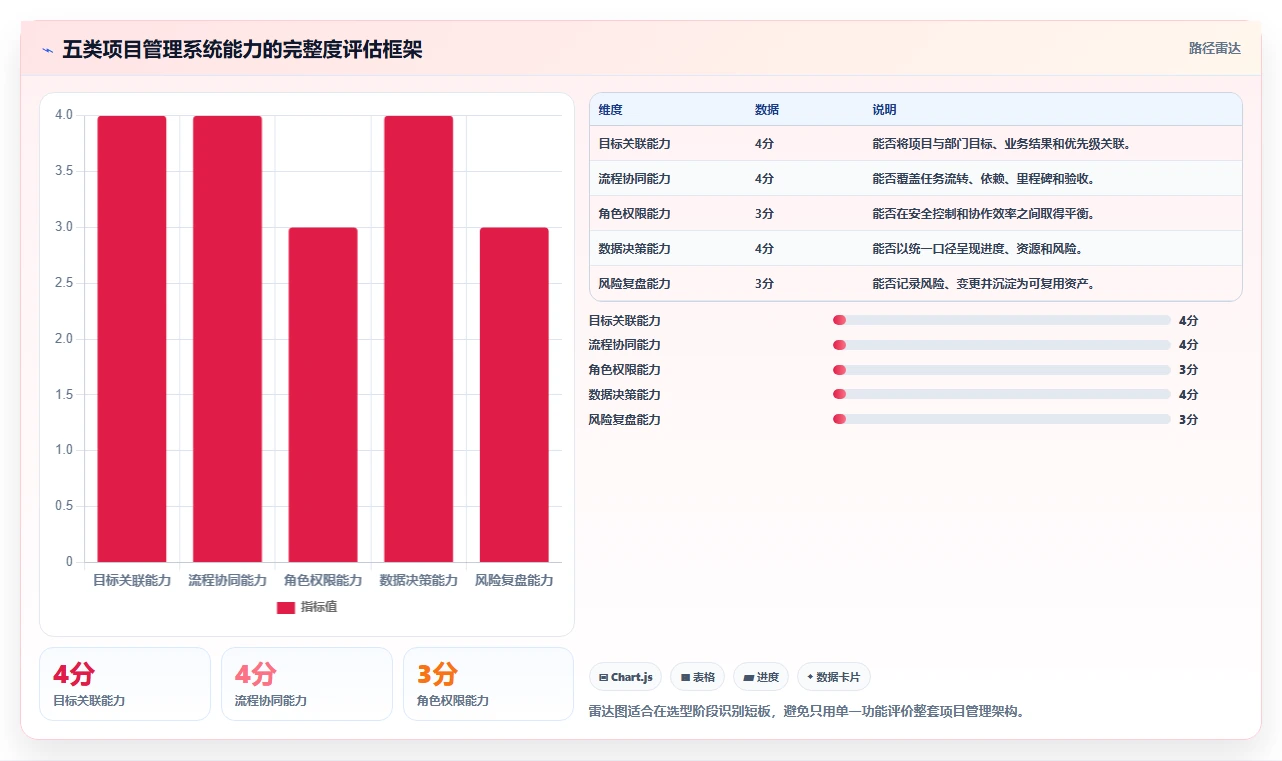Image resolution: width=1282 pixels, height=761 pixels.
Task: Click the 目标关联能力 progress bar
Action: click(1001, 320)
